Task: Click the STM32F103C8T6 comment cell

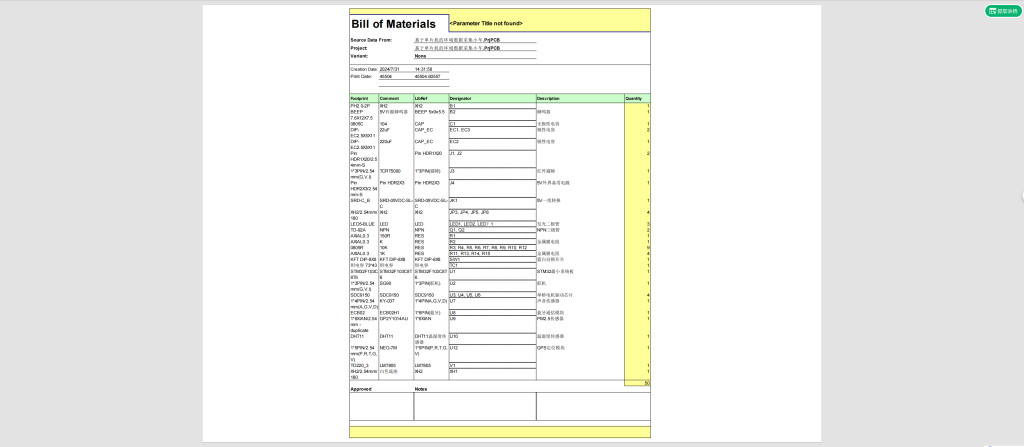Action: tap(395, 271)
